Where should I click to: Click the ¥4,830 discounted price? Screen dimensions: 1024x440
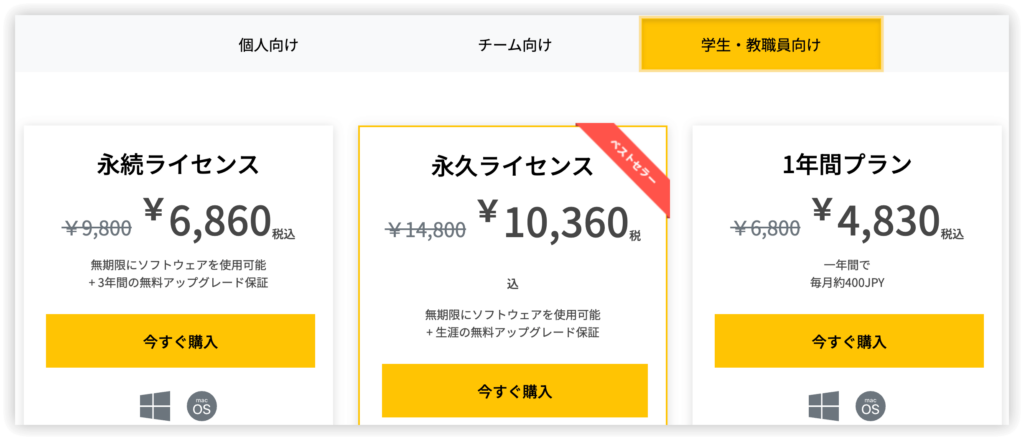875,219
